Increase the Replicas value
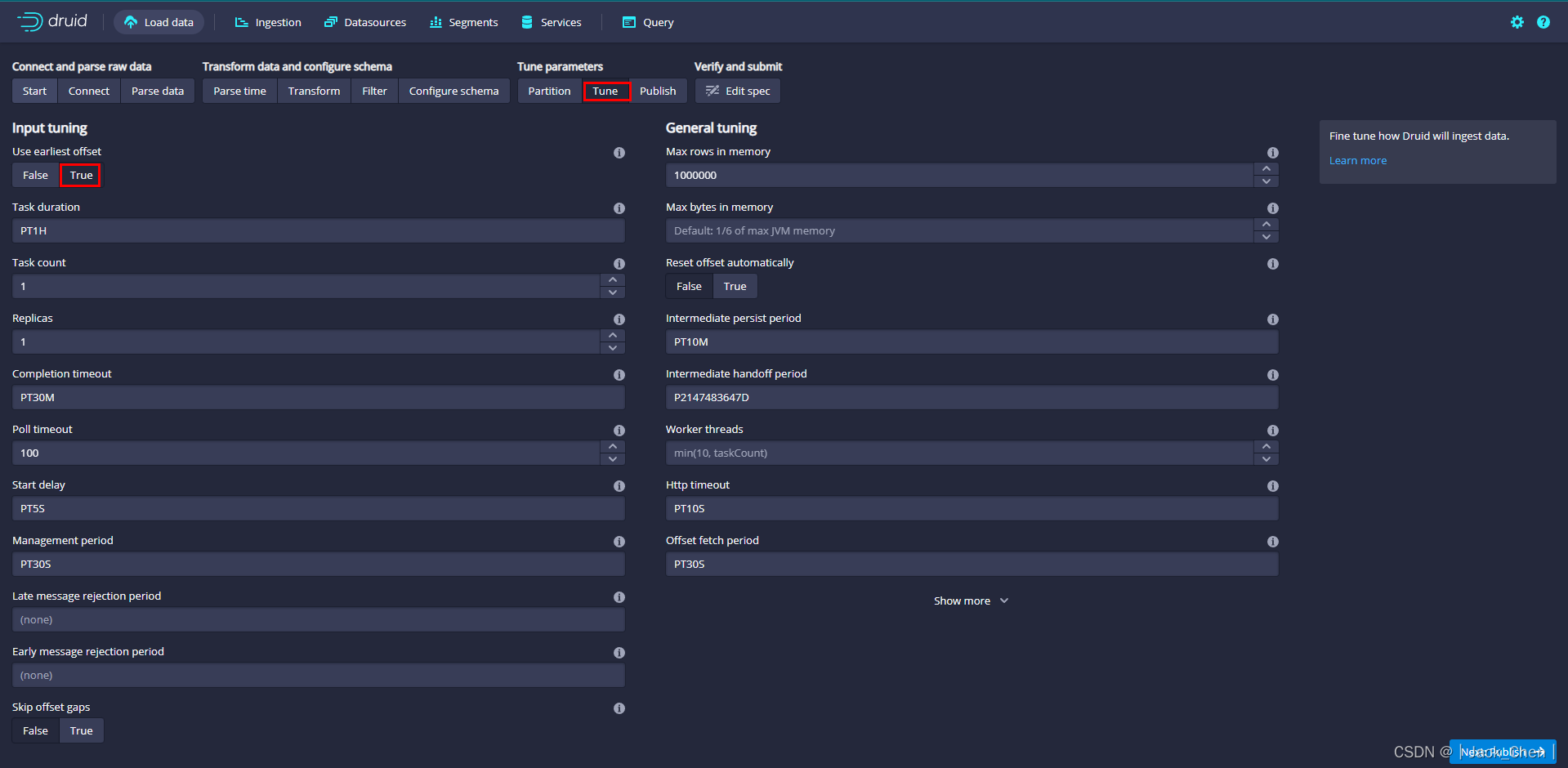1568x768 pixels. 613,336
